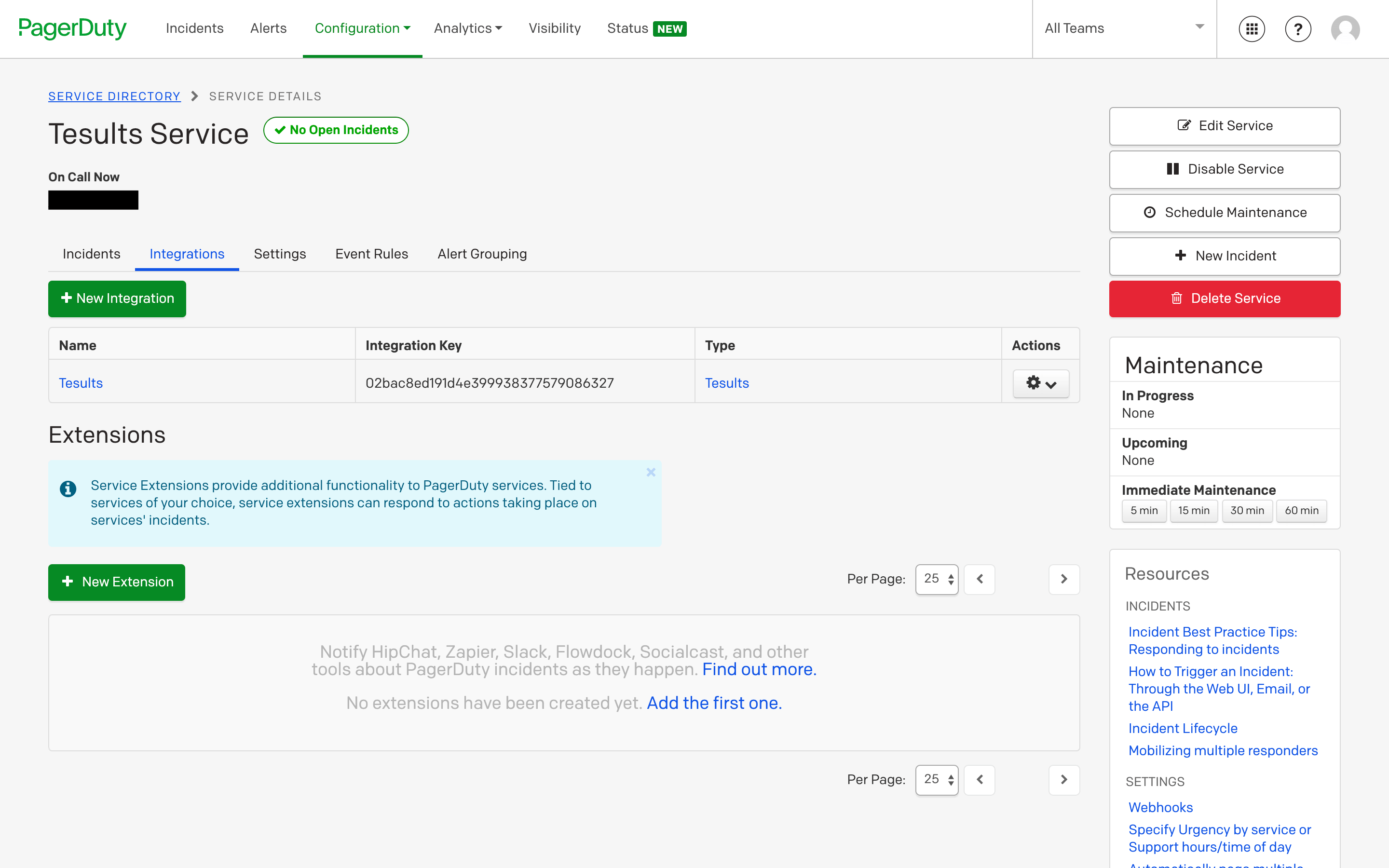Click the redacted On Call Now name
This screenshot has width=1389, height=868.
pos(93,200)
